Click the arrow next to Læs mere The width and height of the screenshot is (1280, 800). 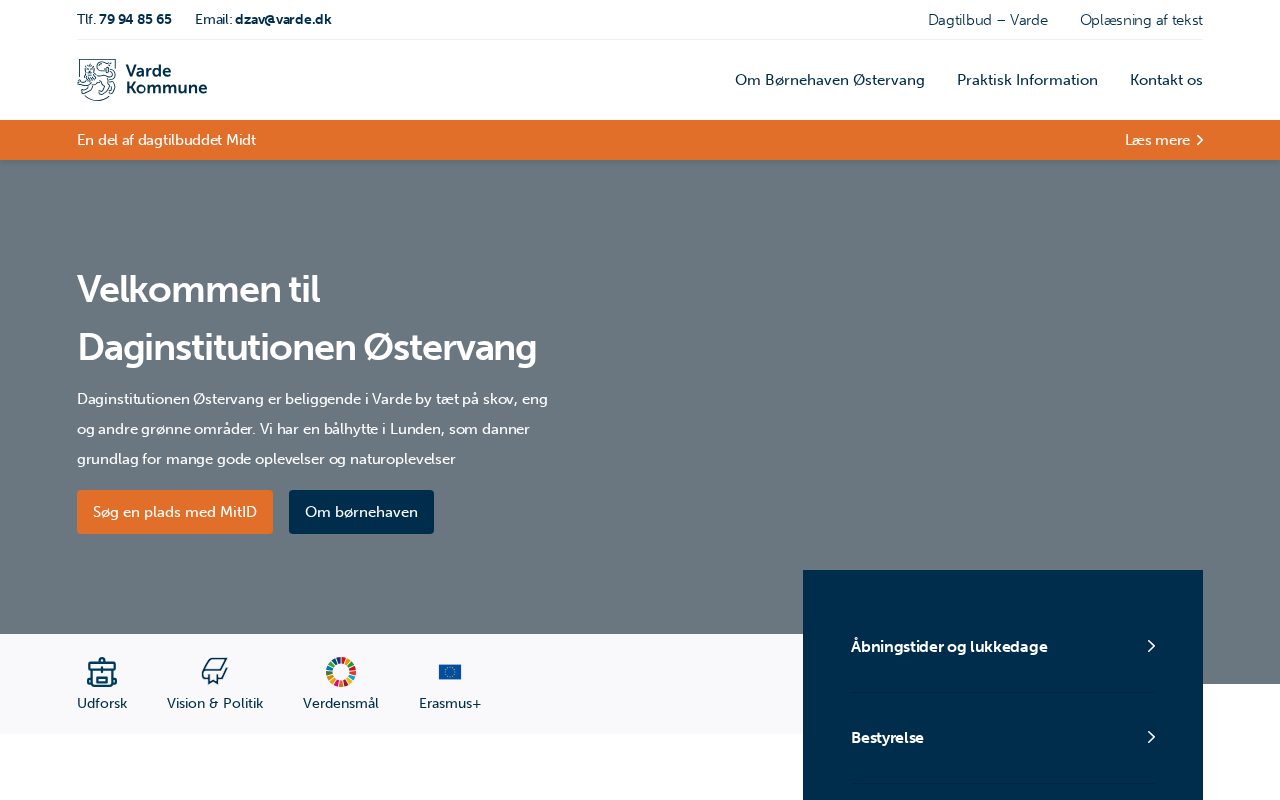(1200, 140)
